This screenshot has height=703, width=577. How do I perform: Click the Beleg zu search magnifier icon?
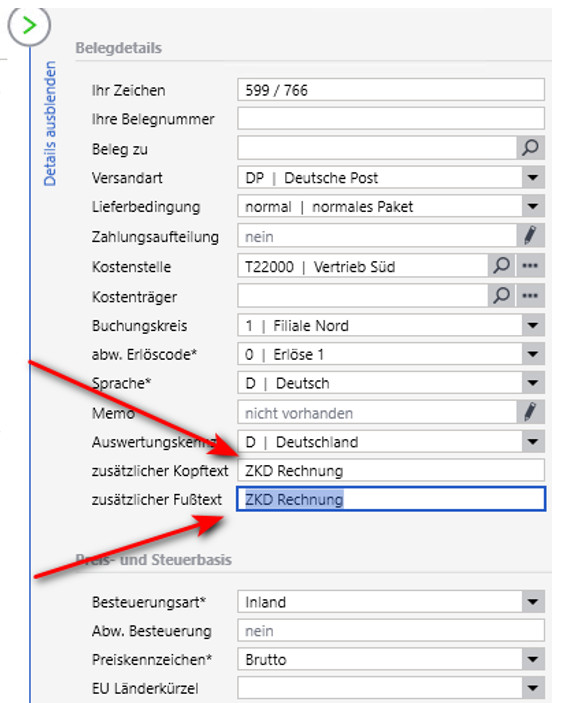coord(530,148)
